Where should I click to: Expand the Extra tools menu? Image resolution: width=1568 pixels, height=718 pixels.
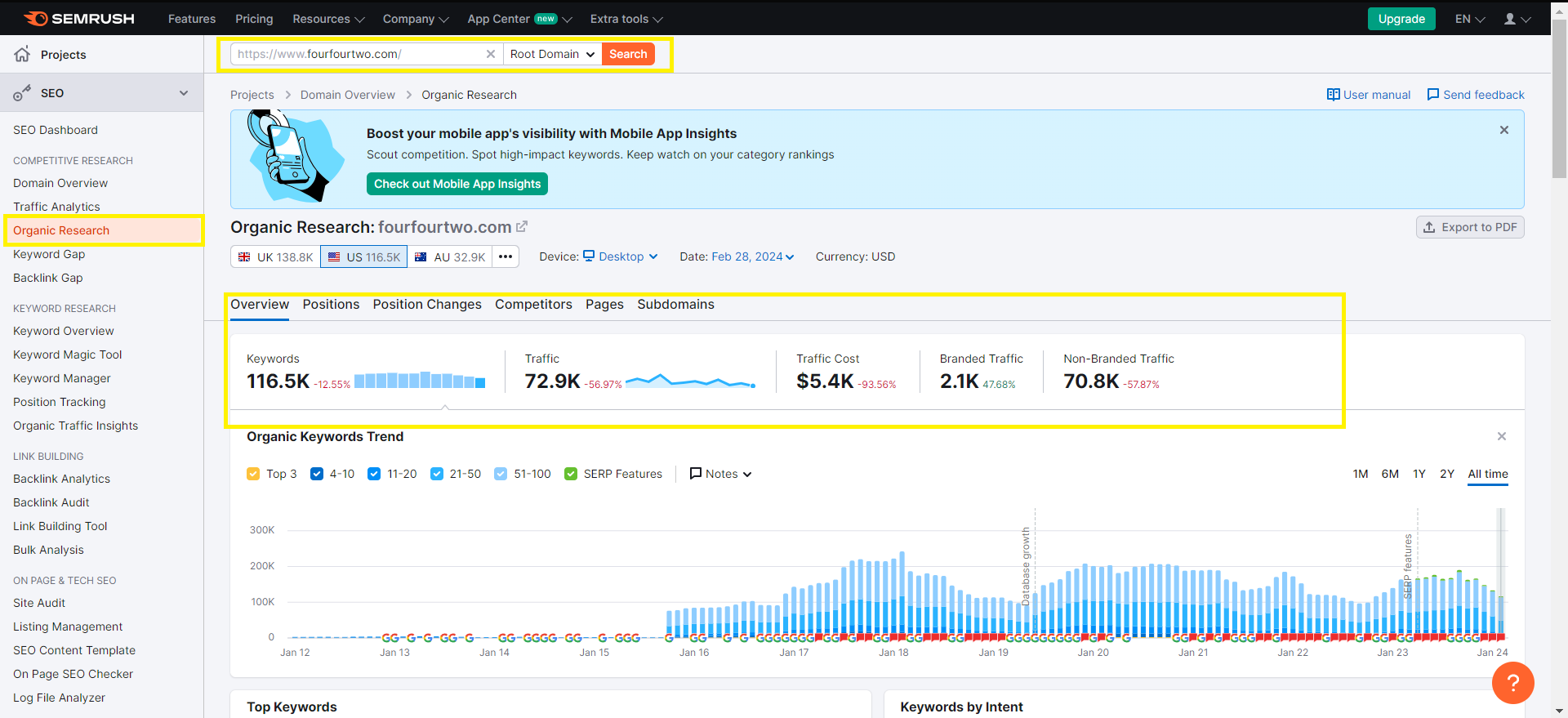tap(626, 19)
